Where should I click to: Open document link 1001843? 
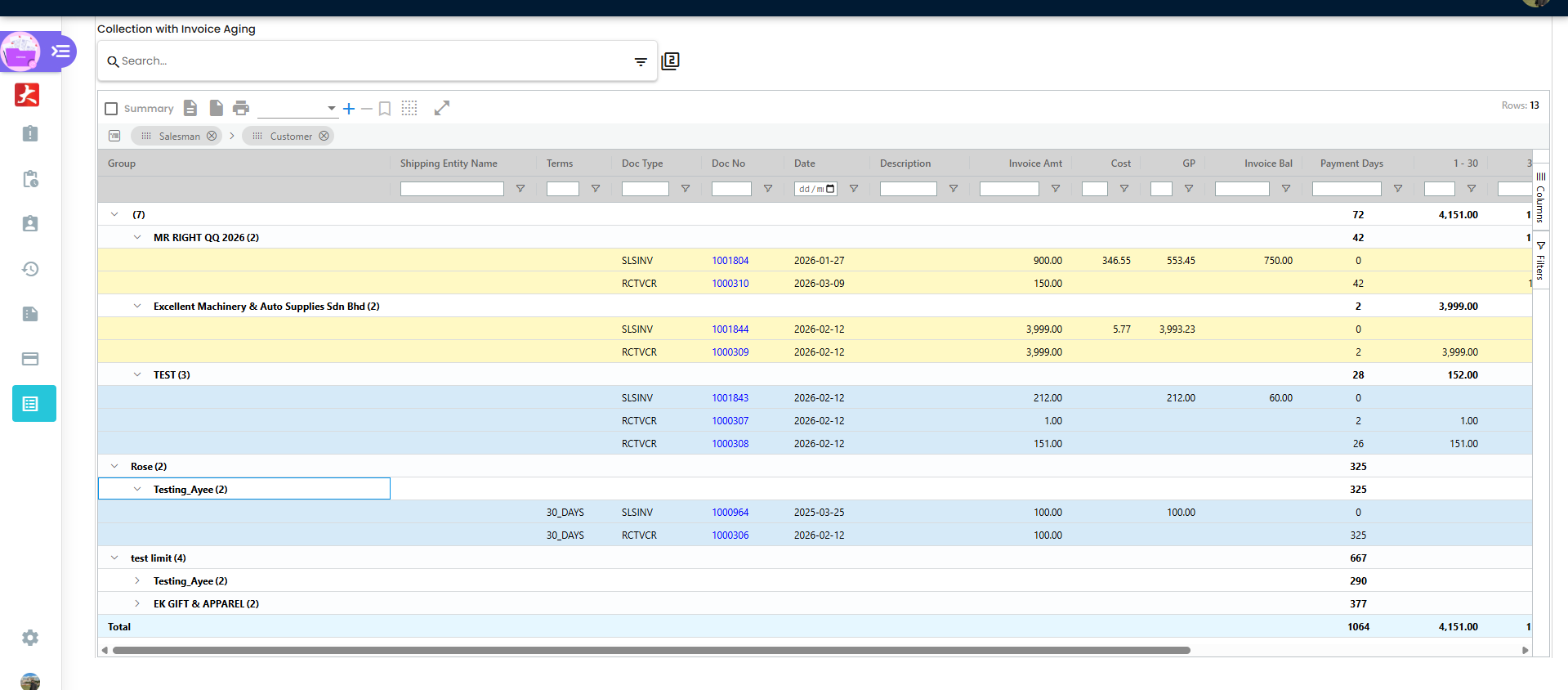pyautogui.click(x=730, y=397)
